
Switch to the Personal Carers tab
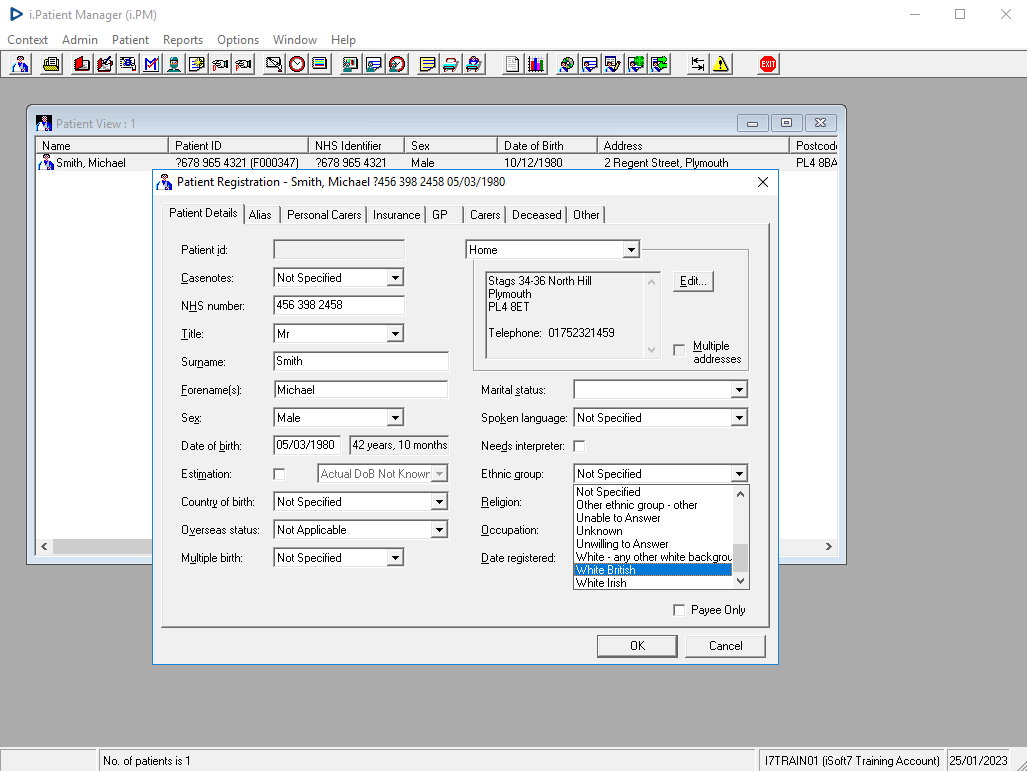pos(324,215)
